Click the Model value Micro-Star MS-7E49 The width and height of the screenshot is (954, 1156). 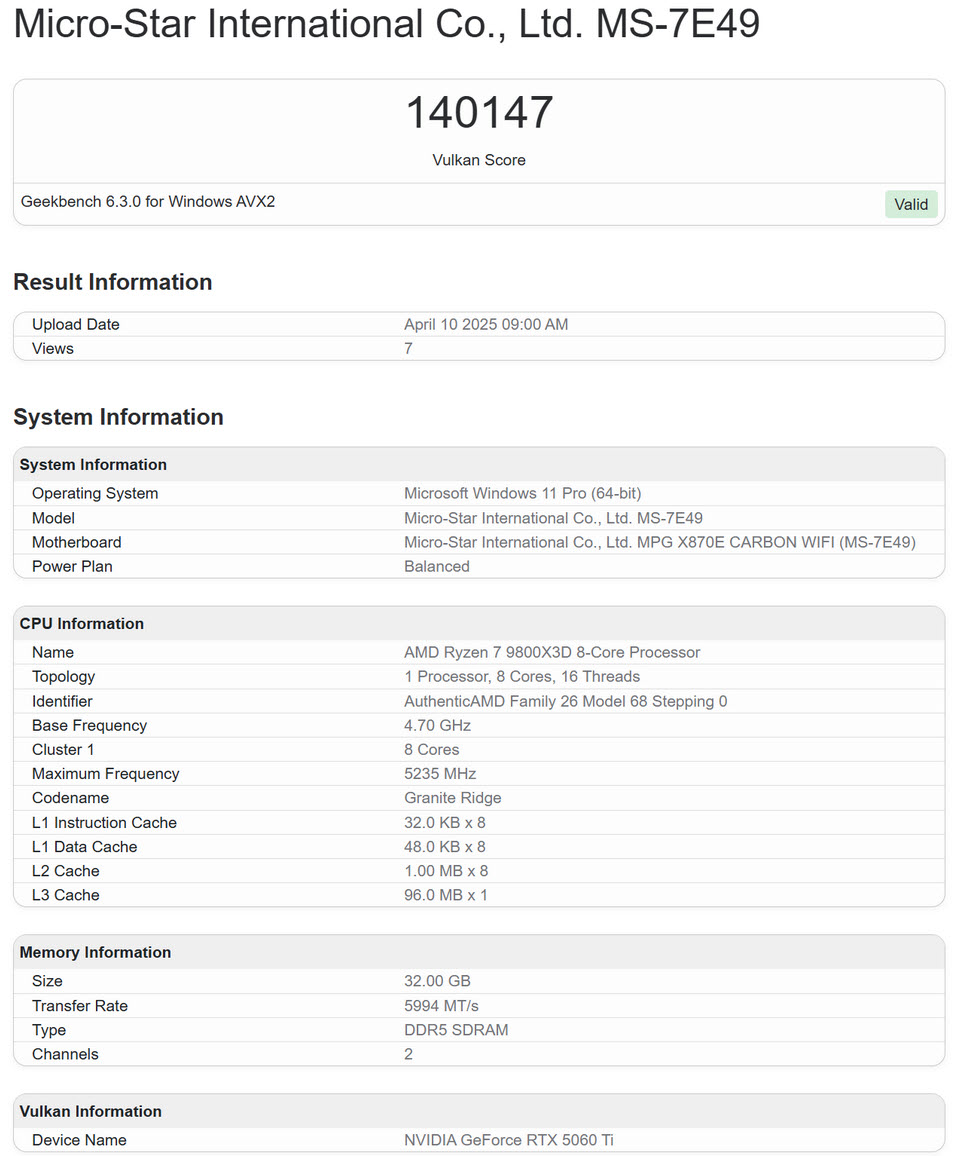coord(554,518)
